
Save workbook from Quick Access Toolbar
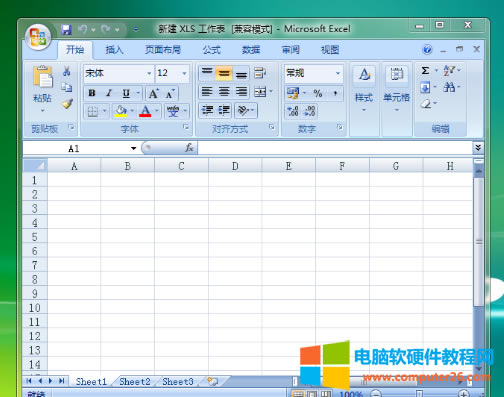66,30
